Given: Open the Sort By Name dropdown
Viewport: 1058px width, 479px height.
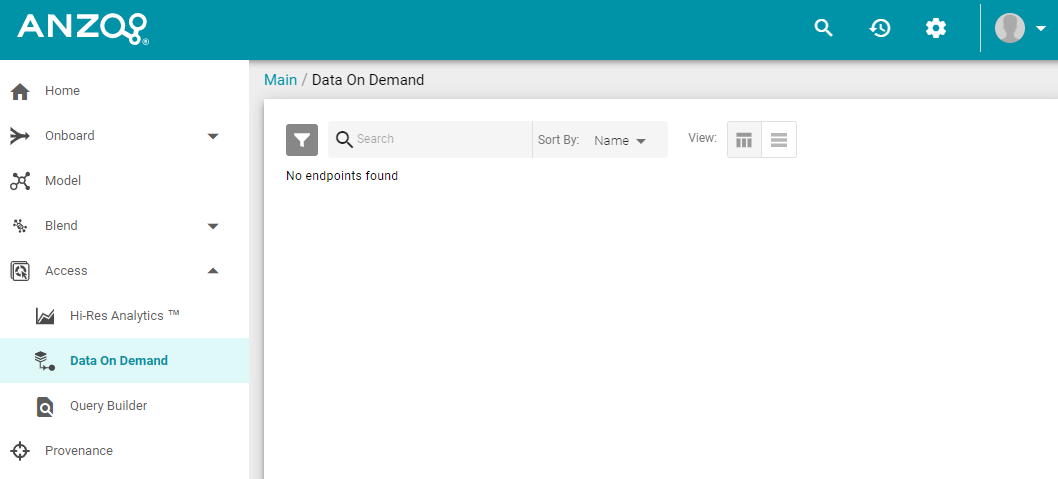Looking at the screenshot, I should coord(620,141).
